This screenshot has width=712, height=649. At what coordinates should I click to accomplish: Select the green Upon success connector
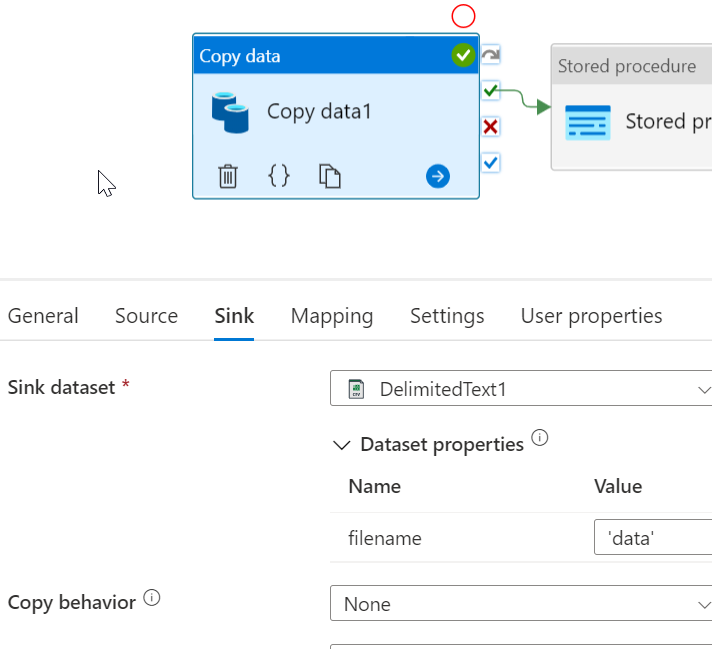(491, 90)
